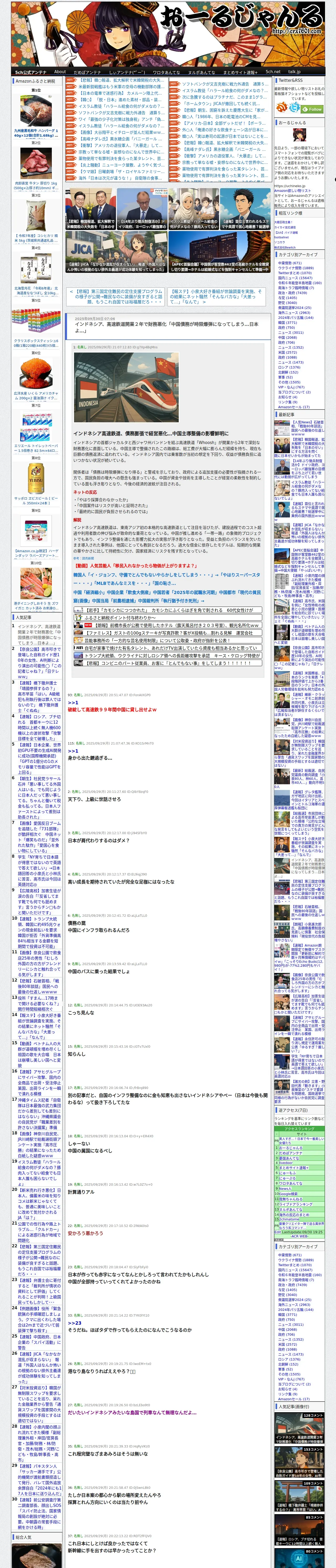Open category ウクライナ情勢 (1889)
Image resolution: width=336 pixels, height=1568 pixels.
pos(296,268)
